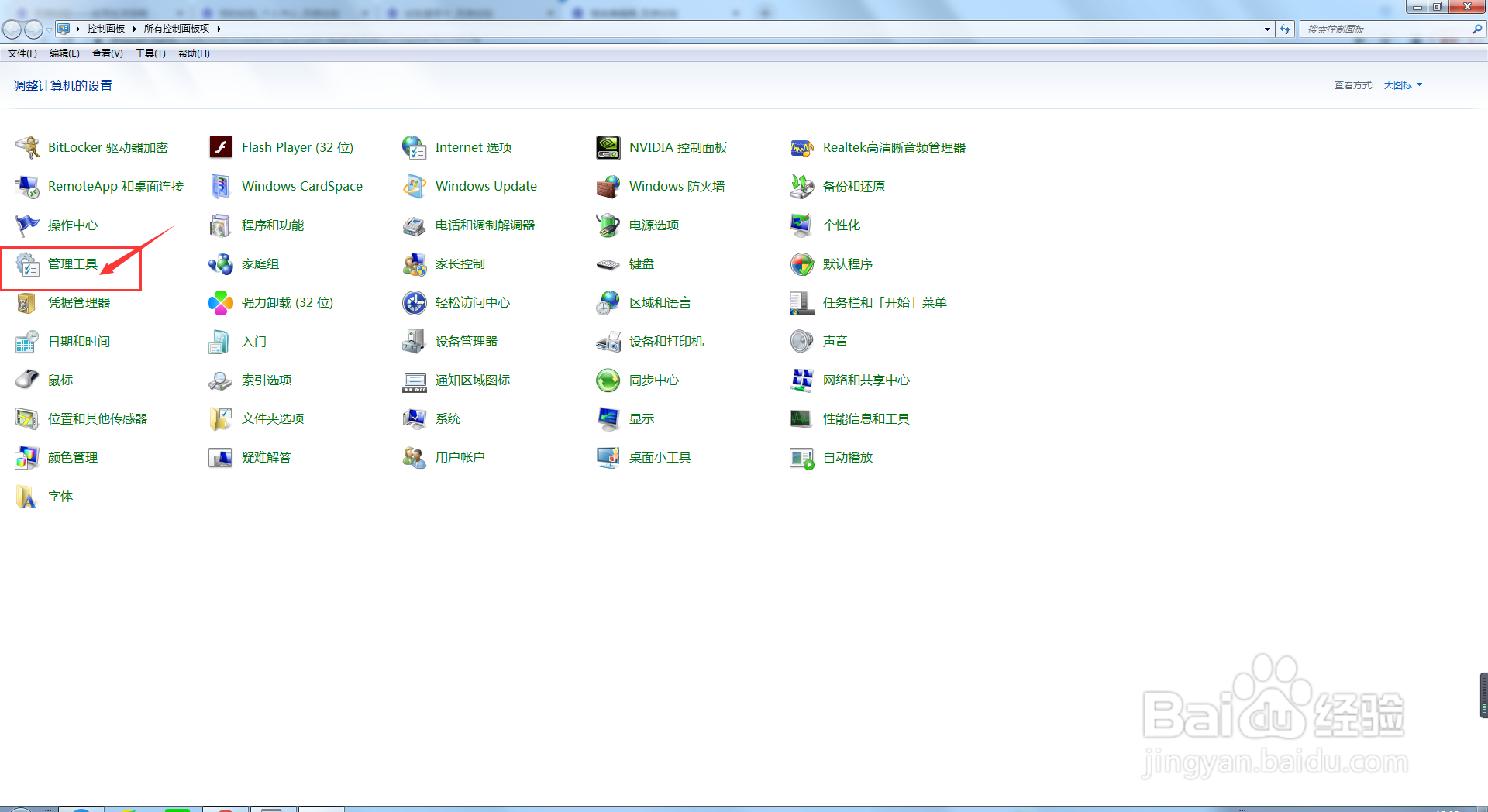The width and height of the screenshot is (1488, 812).
Task: Expand the address bar history dropdown arrow
Action: [1267, 29]
